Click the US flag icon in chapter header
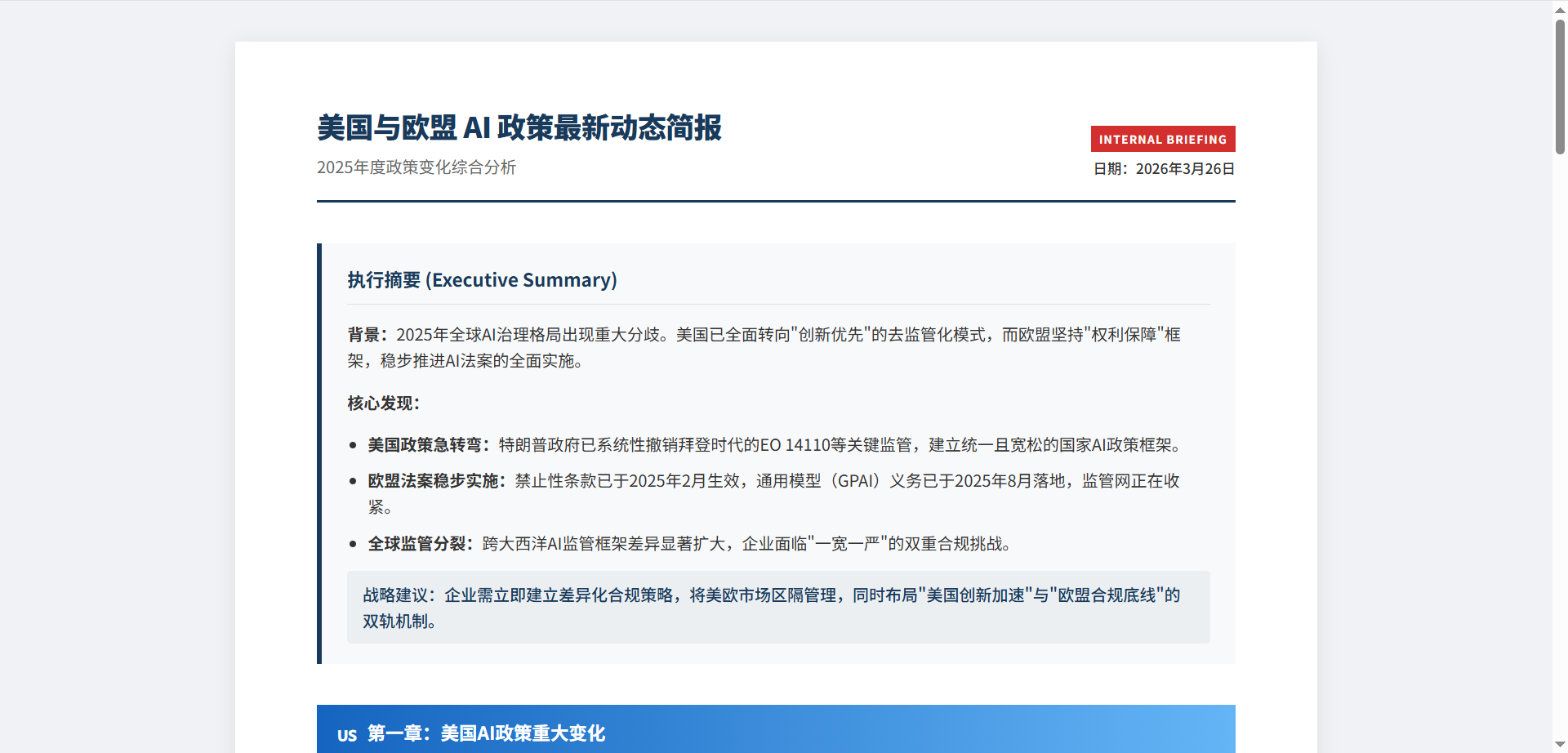This screenshot has width=1568, height=753. pyautogui.click(x=347, y=735)
